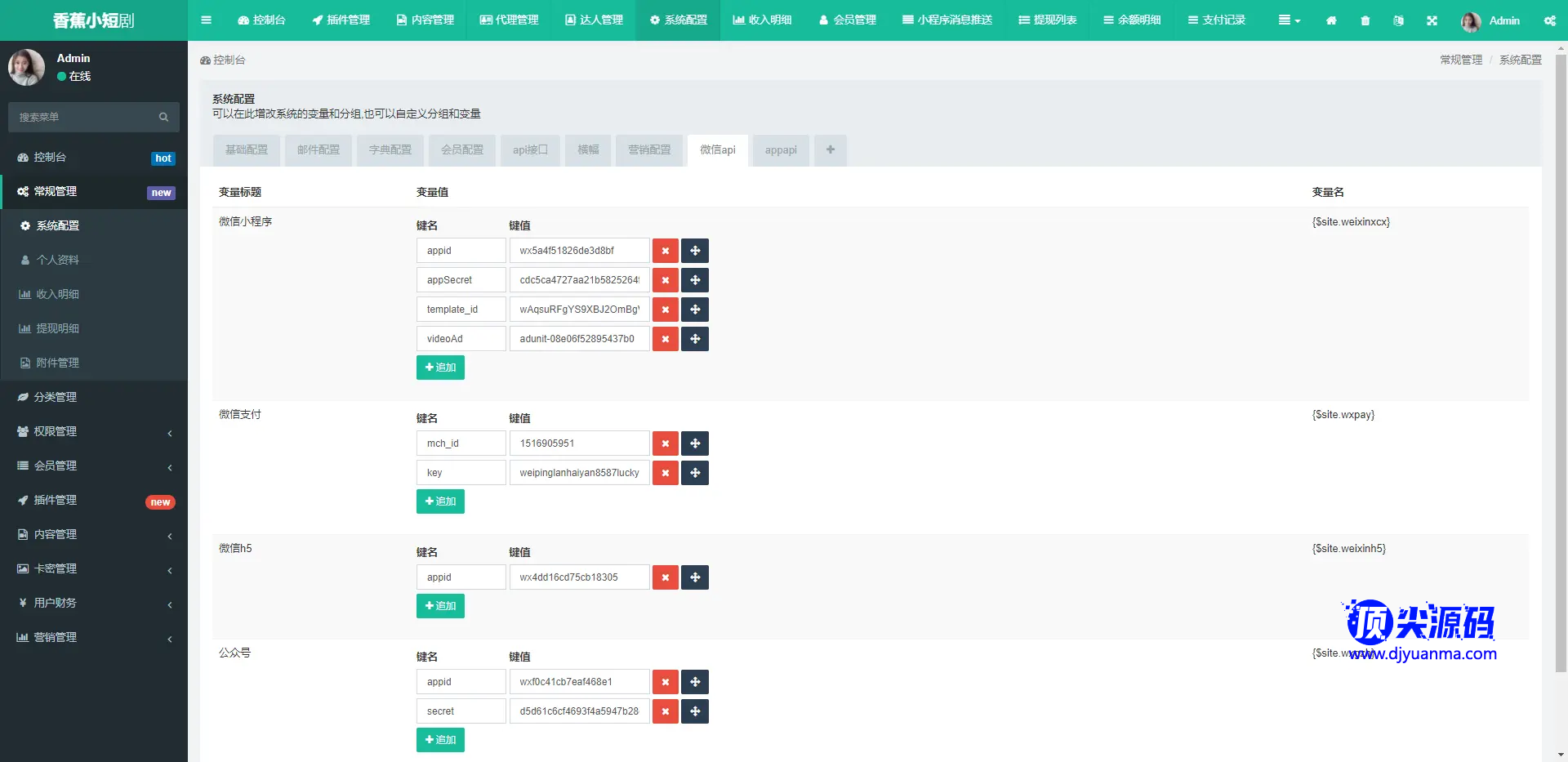Expand the 卡密管理 sidebar menu

coord(94,568)
